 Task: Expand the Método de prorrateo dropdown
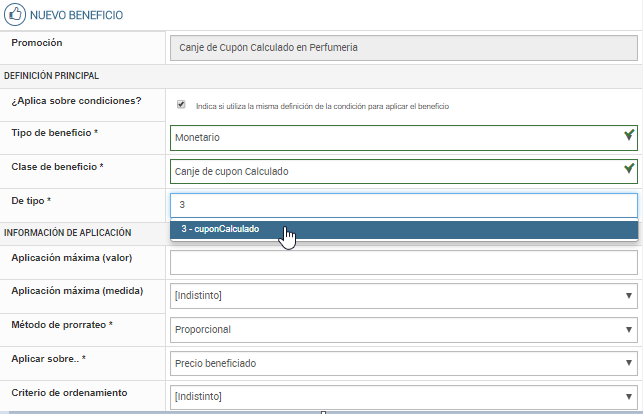click(x=403, y=329)
